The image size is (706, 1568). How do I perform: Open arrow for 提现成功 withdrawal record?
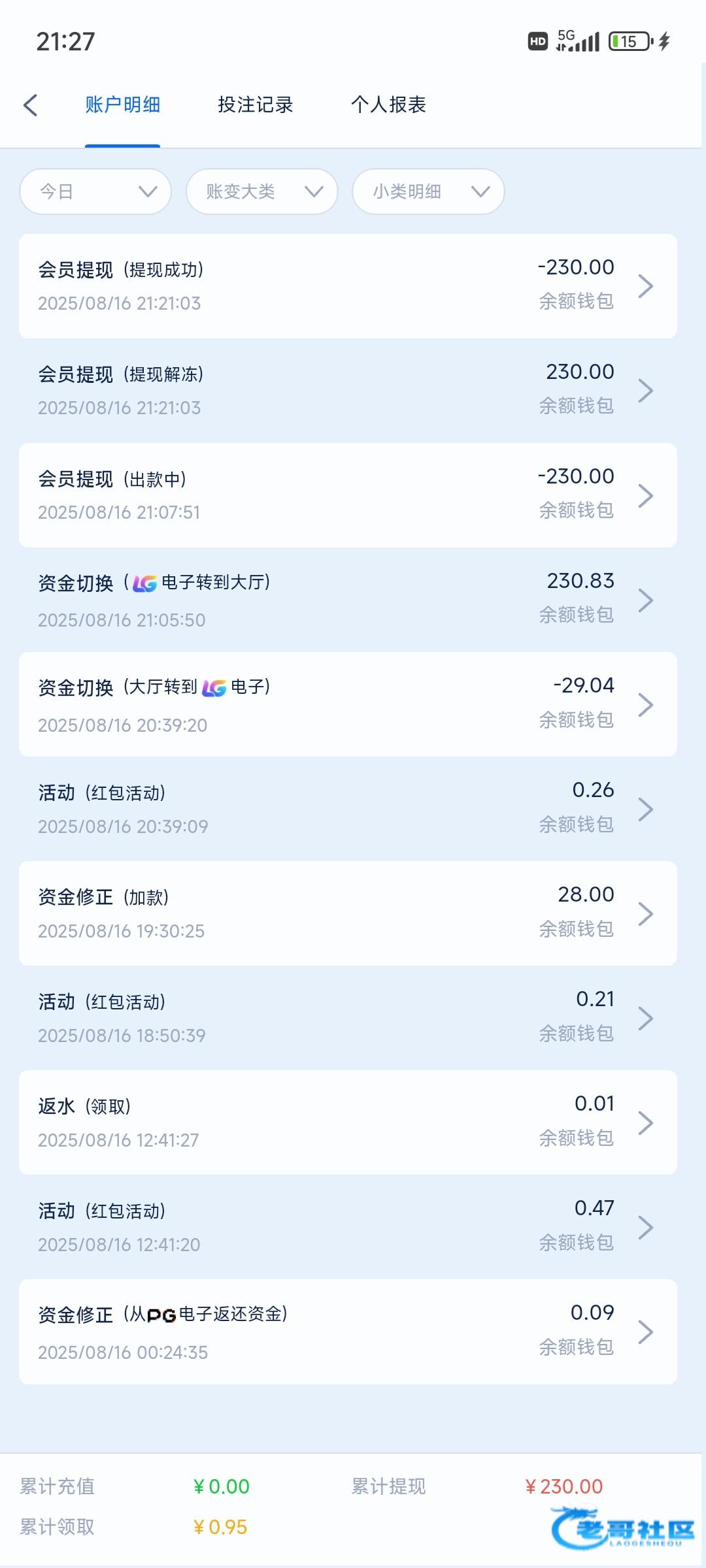645,286
